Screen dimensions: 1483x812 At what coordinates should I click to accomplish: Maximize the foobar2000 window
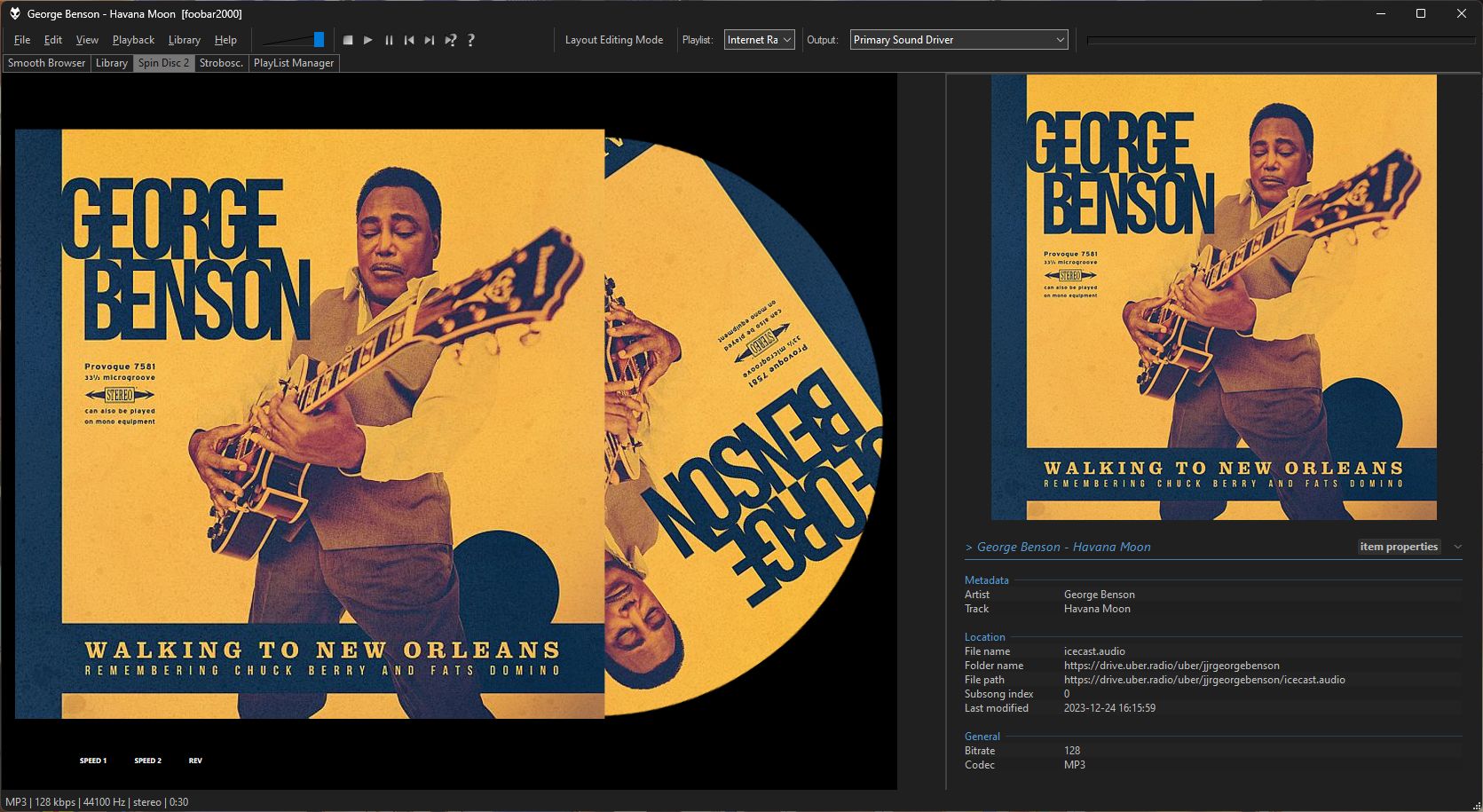click(x=1420, y=13)
